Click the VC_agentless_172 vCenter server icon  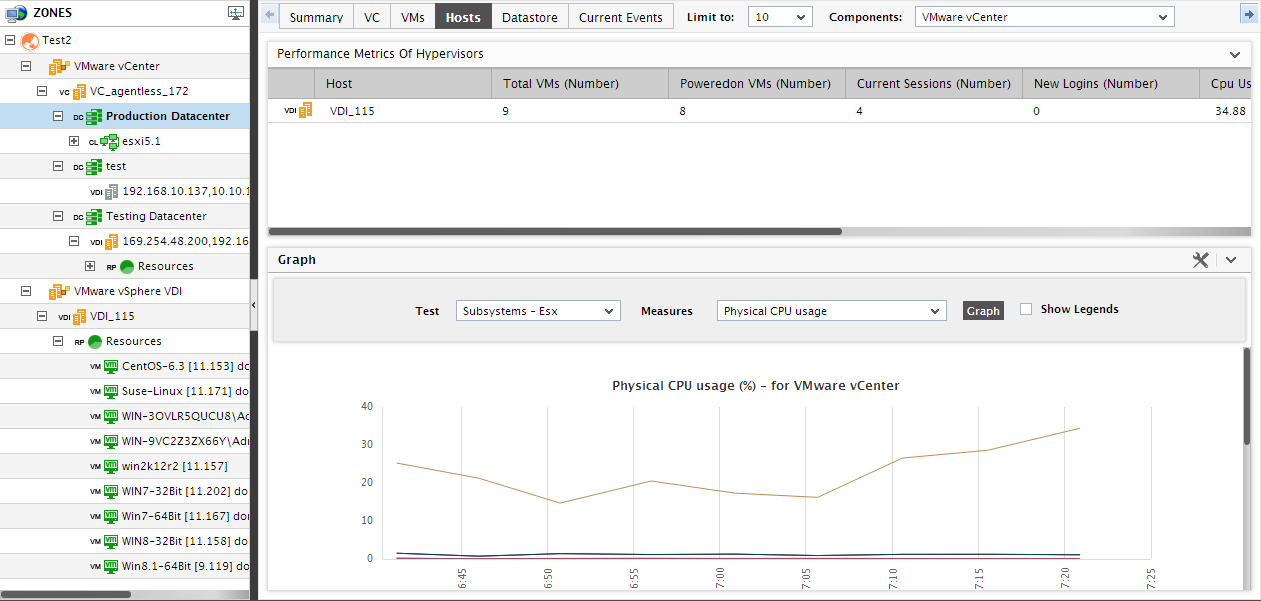click(x=77, y=91)
